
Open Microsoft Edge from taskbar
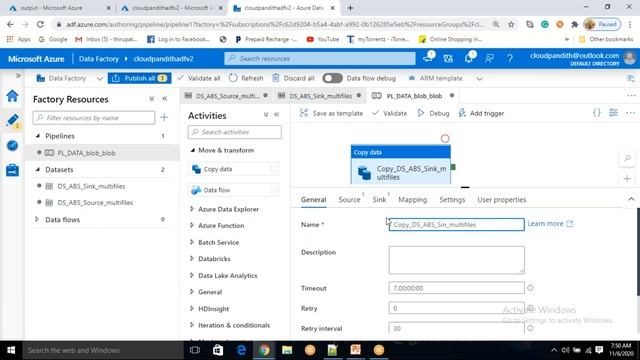coord(241,350)
